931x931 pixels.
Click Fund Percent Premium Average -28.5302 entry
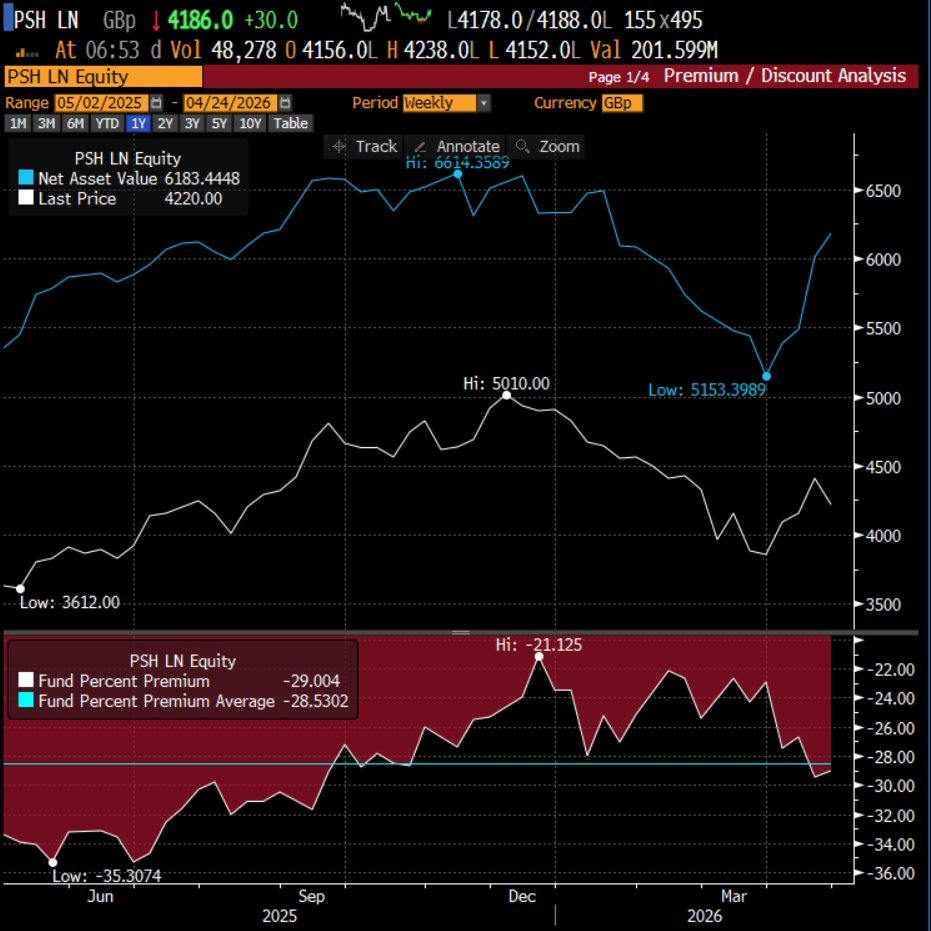point(183,701)
